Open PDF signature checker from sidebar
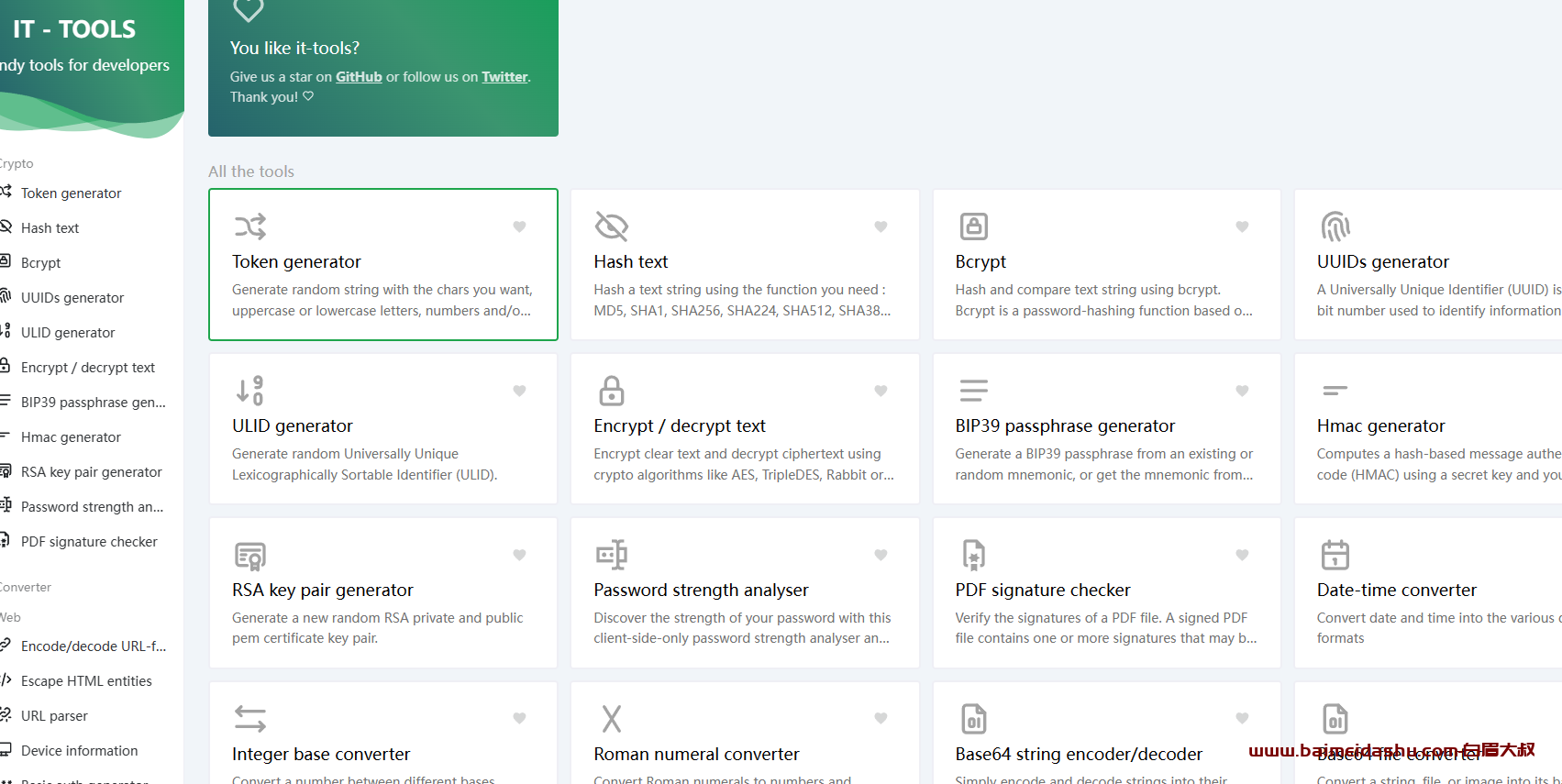Viewport: 1562px width, 784px height. click(89, 541)
